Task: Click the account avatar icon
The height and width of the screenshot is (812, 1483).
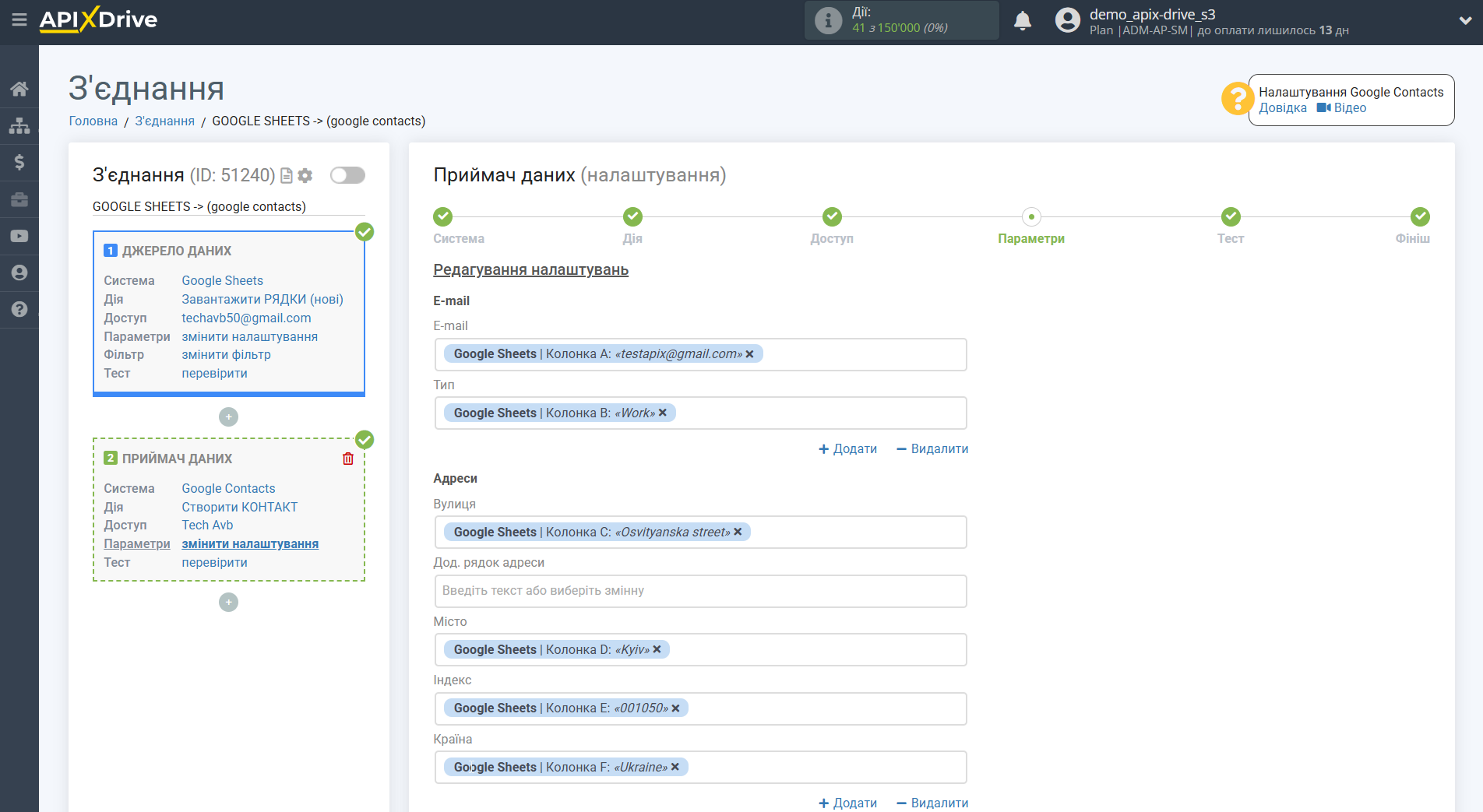Action: point(1068,20)
